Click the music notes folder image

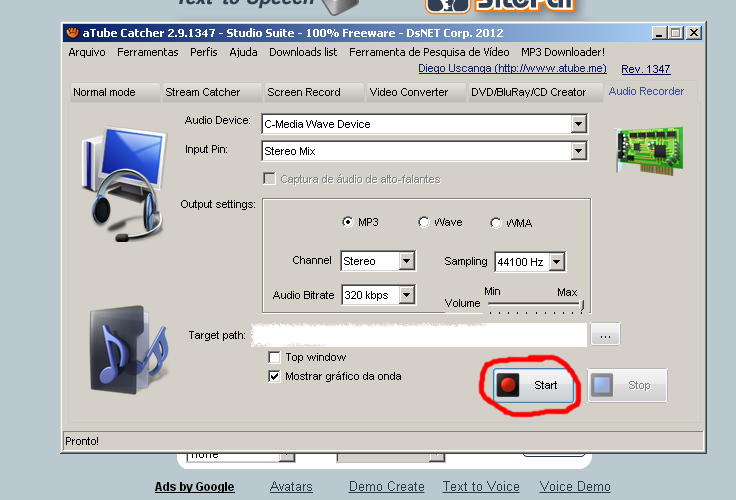click(129, 350)
